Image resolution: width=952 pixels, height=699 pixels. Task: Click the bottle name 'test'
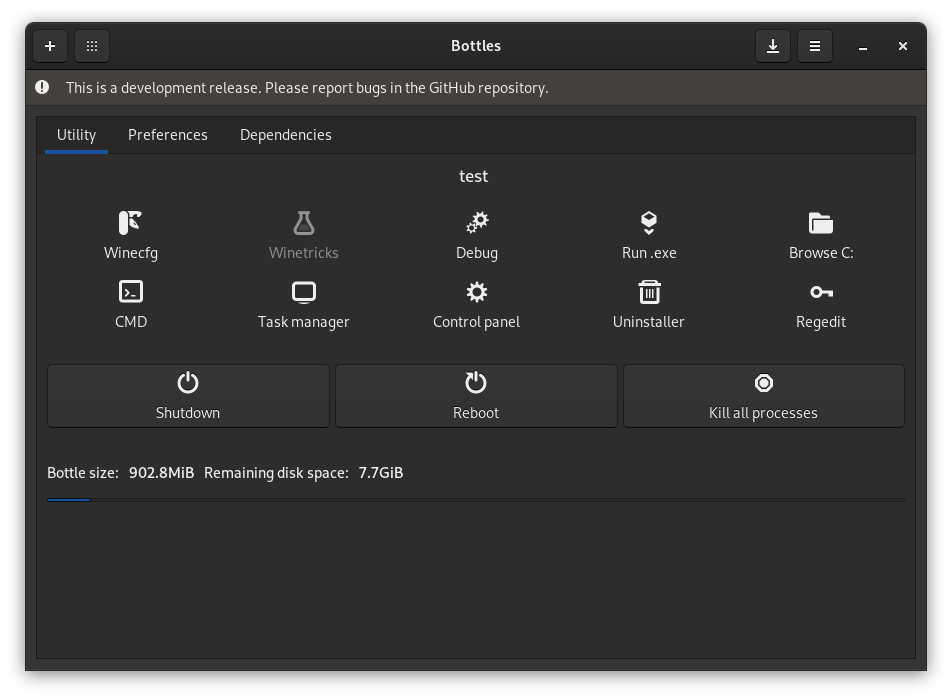tap(474, 176)
